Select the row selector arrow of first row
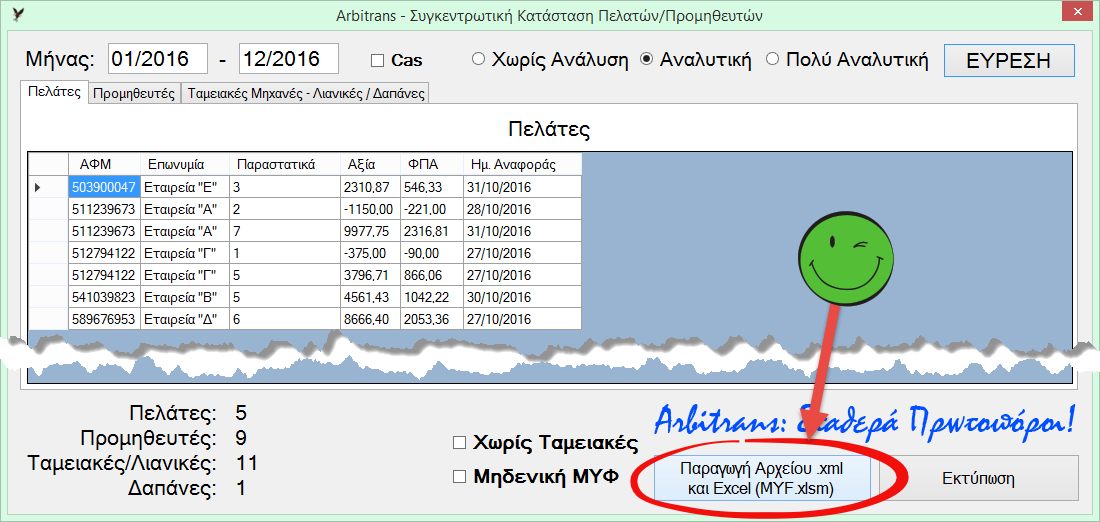Screen dimensions: 1100x522 (x=48, y=187)
